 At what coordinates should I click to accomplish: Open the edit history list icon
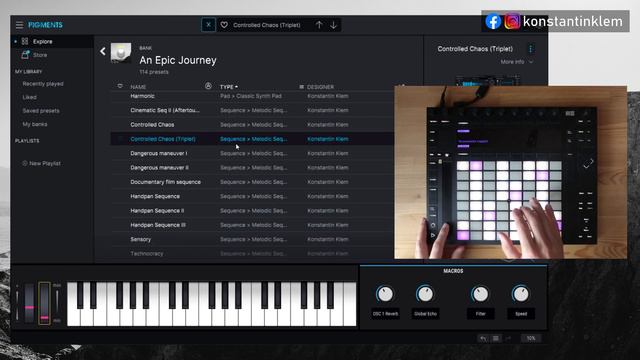coord(496,338)
